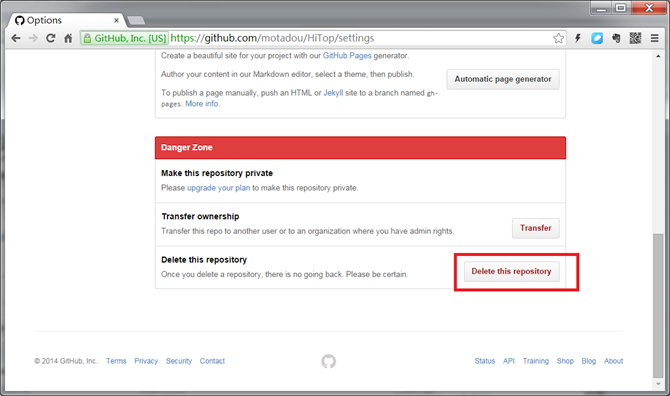Maximize the browser window
This screenshot has width=670, height=396.
click(x=621, y=8)
